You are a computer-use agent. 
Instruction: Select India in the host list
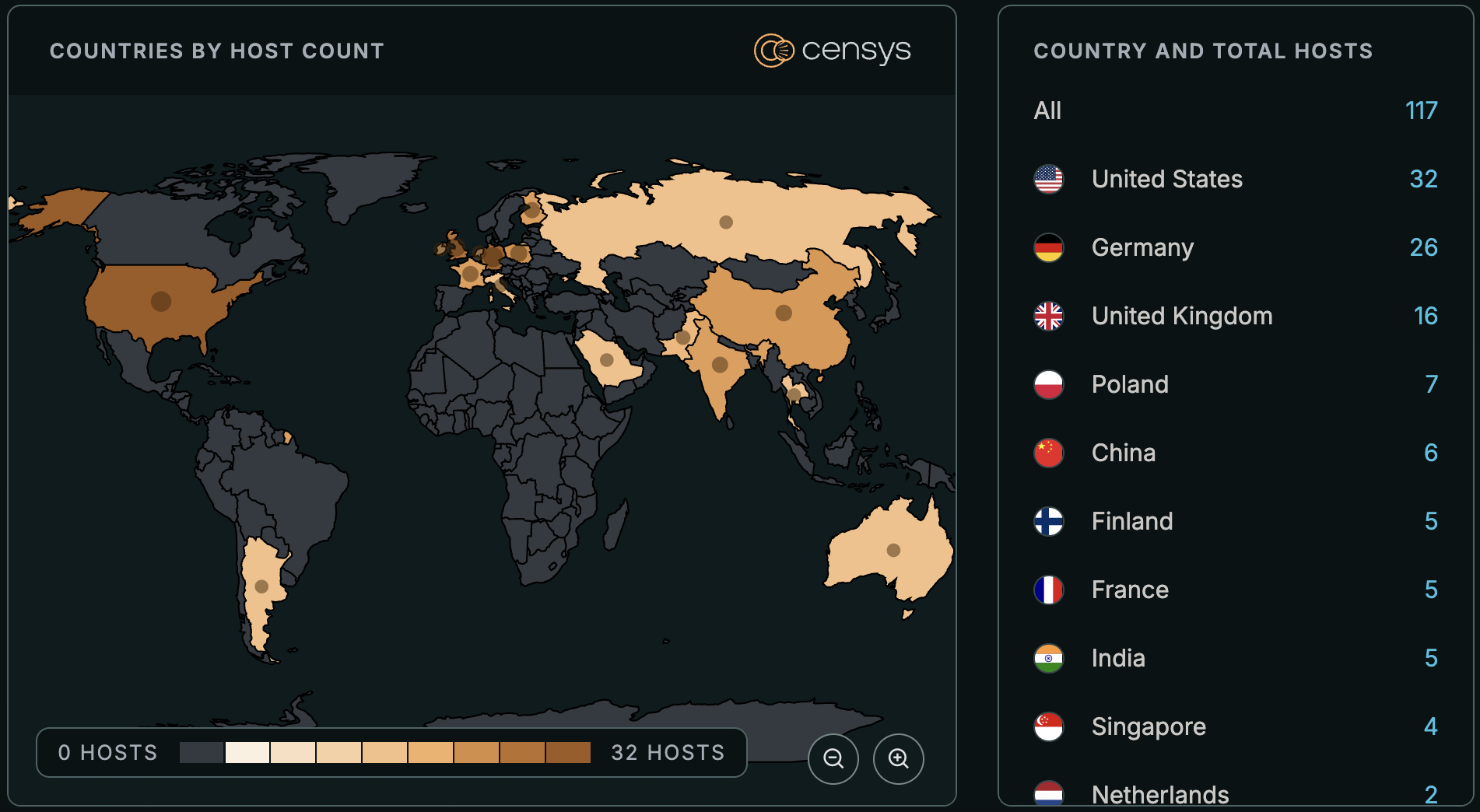tap(1236, 658)
